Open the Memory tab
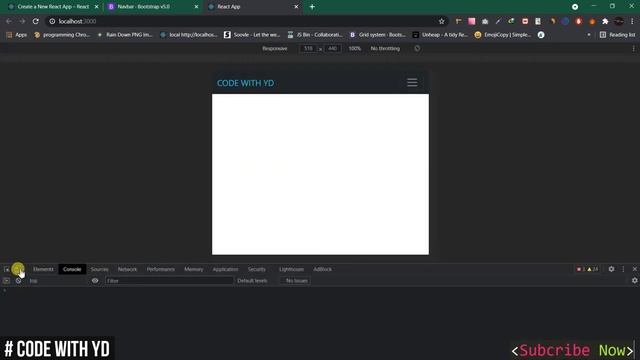This screenshot has width=640, height=360. tap(193, 269)
